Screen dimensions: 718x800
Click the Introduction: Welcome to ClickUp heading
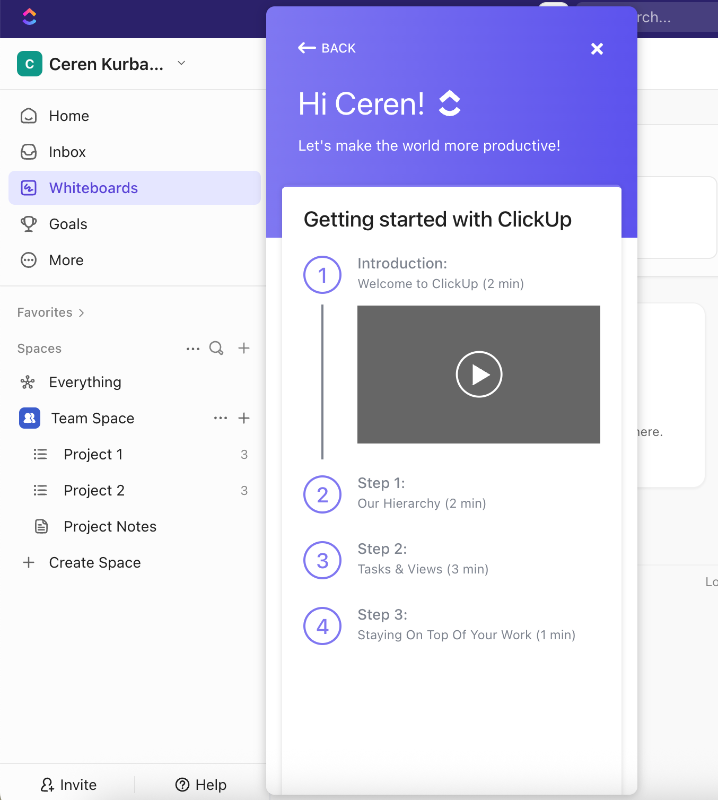pos(440,273)
